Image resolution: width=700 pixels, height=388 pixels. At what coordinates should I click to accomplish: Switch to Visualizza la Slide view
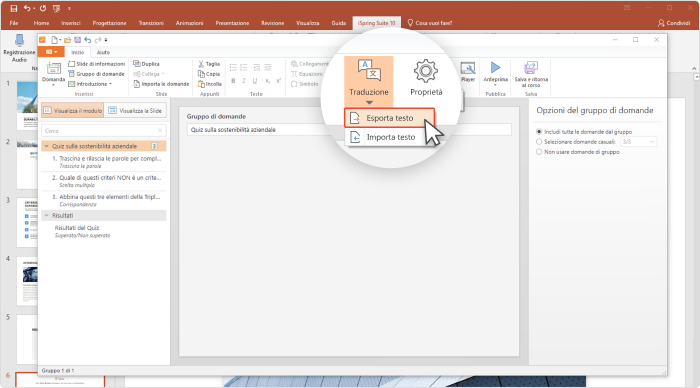click(135, 110)
